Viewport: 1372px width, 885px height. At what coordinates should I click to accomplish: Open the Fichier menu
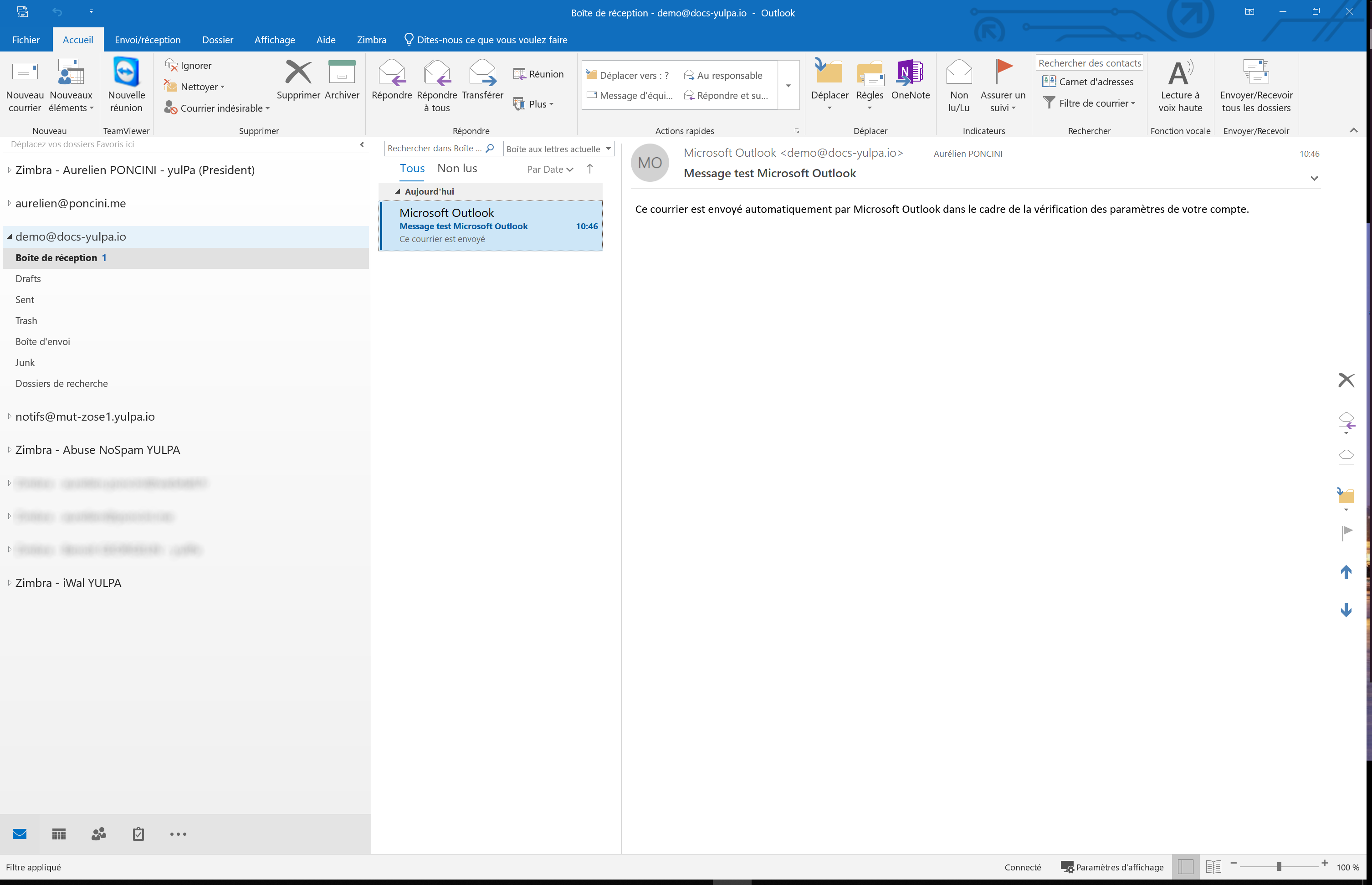(26, 40)
